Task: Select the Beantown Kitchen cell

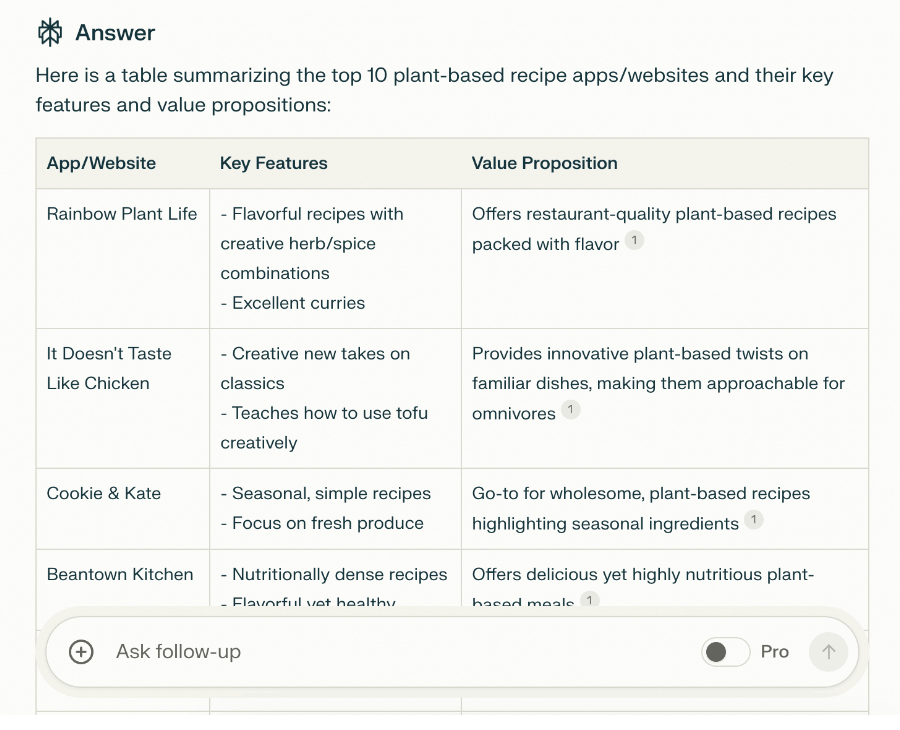Action: (120, 574)
